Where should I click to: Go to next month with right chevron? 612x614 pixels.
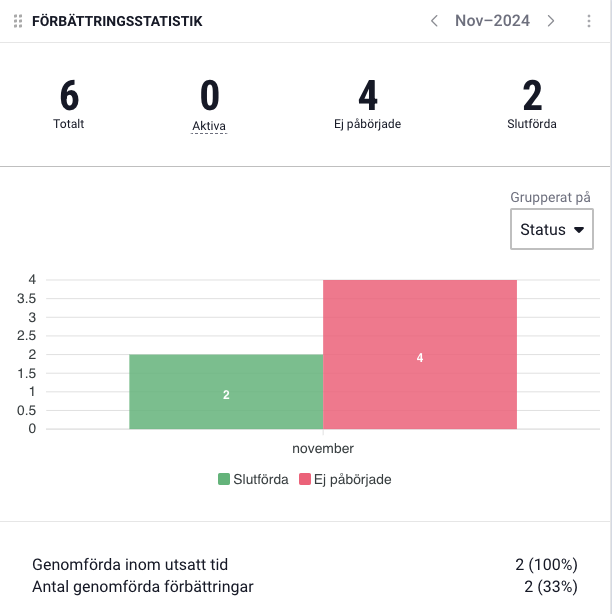551,21
